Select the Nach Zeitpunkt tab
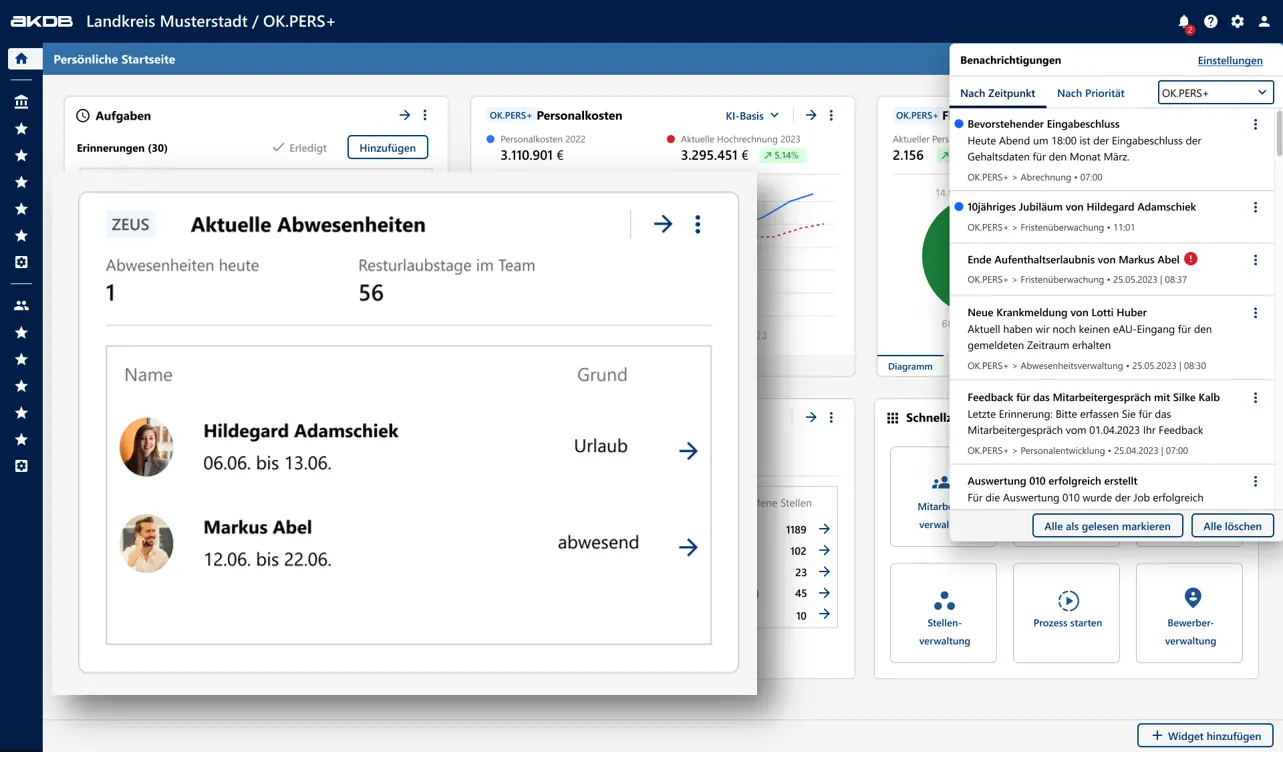 997,93
